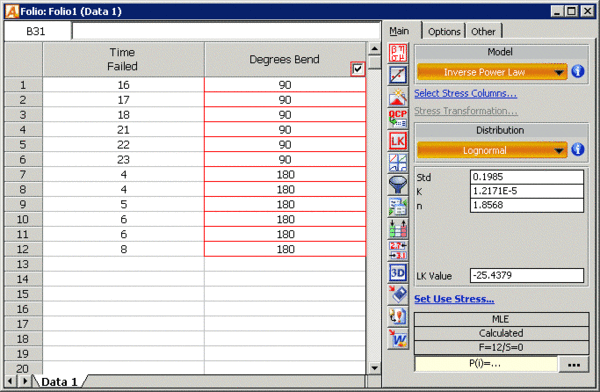Open the Select Stress Columns link
This screenshot has height=392, width=600.
click(465, 93)
